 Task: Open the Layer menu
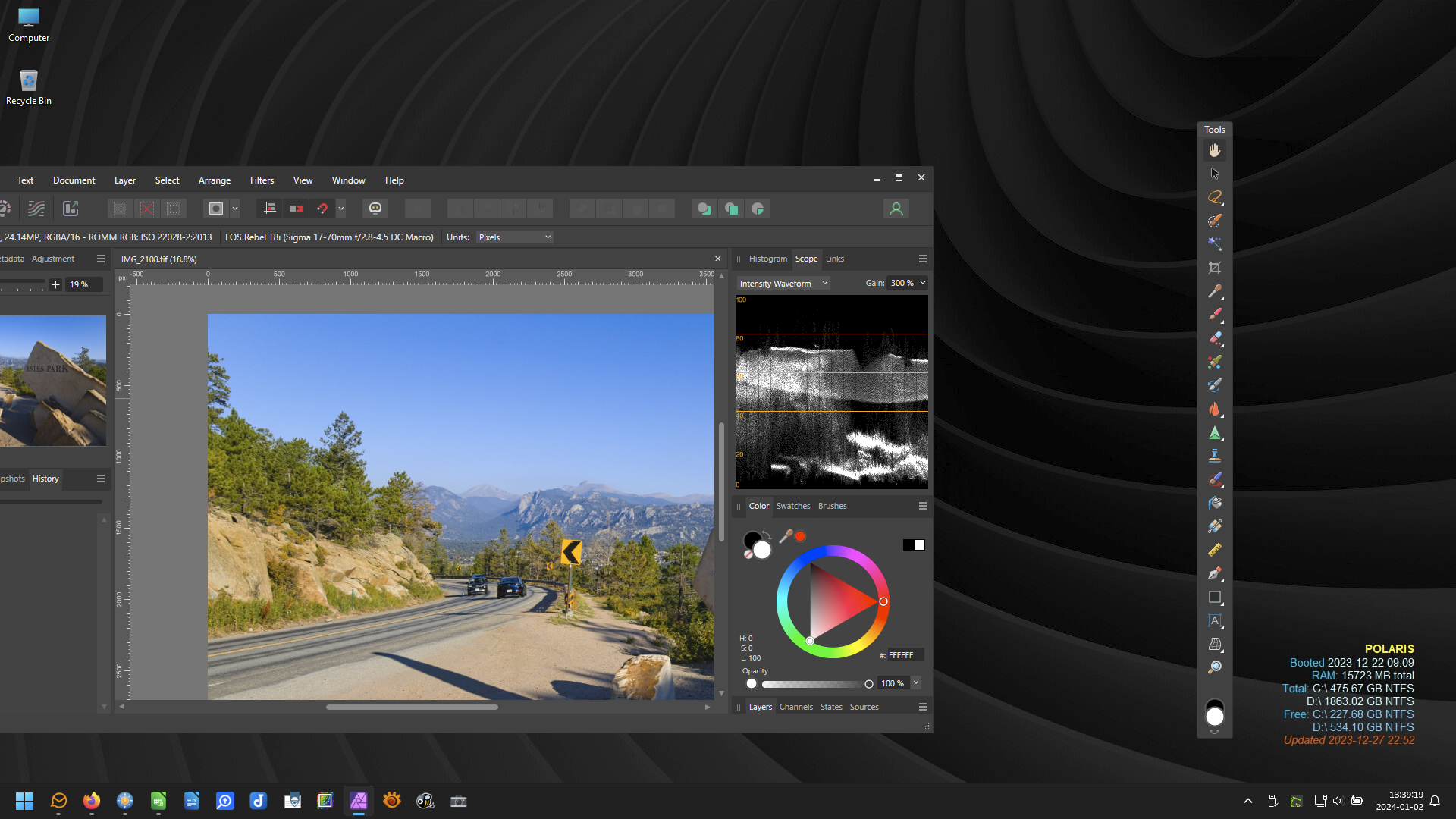click(125, 180)
